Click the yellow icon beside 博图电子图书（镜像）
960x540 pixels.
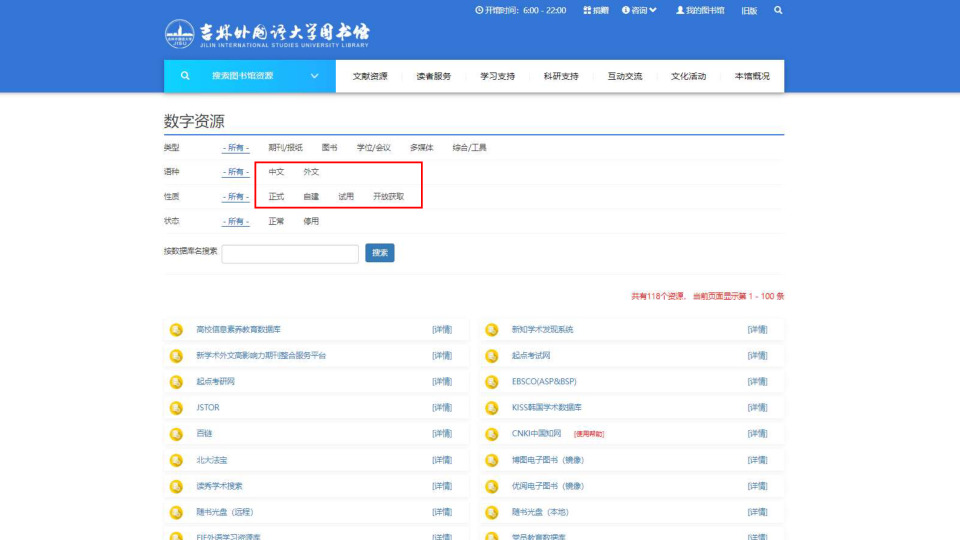(492, 460)
